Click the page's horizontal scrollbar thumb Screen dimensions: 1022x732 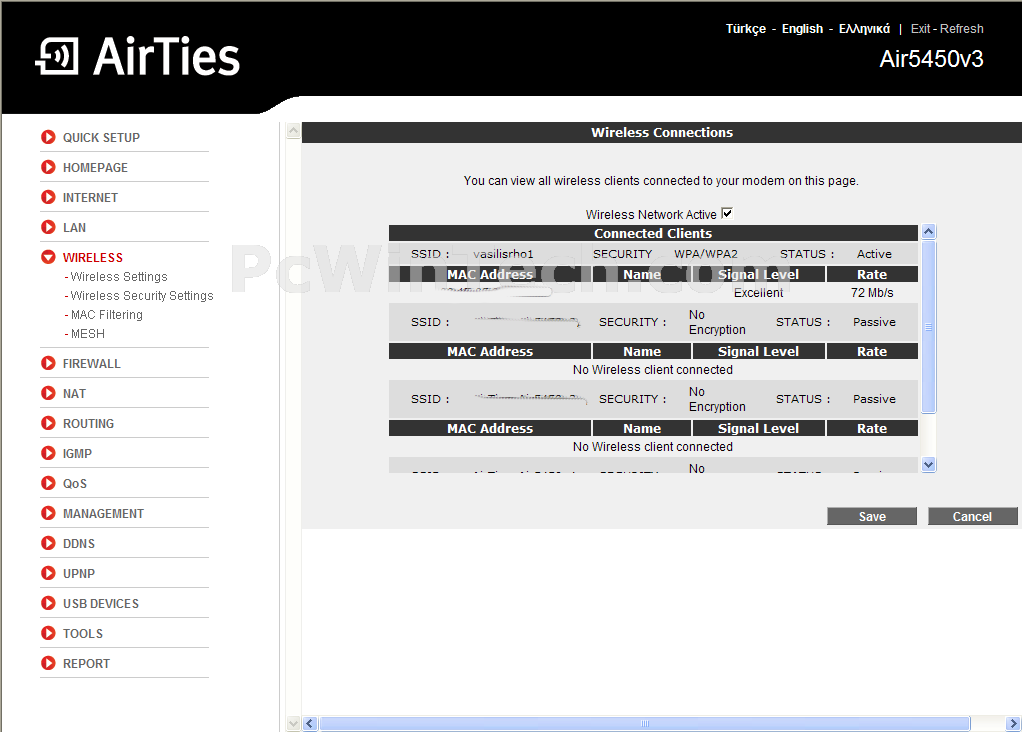coord(645,724)
